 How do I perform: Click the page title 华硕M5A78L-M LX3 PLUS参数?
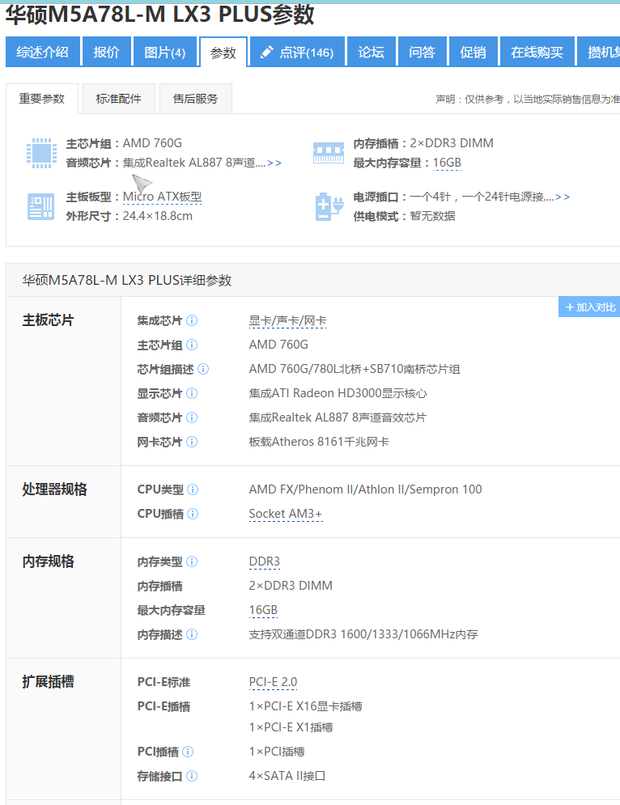click(160, 14)
